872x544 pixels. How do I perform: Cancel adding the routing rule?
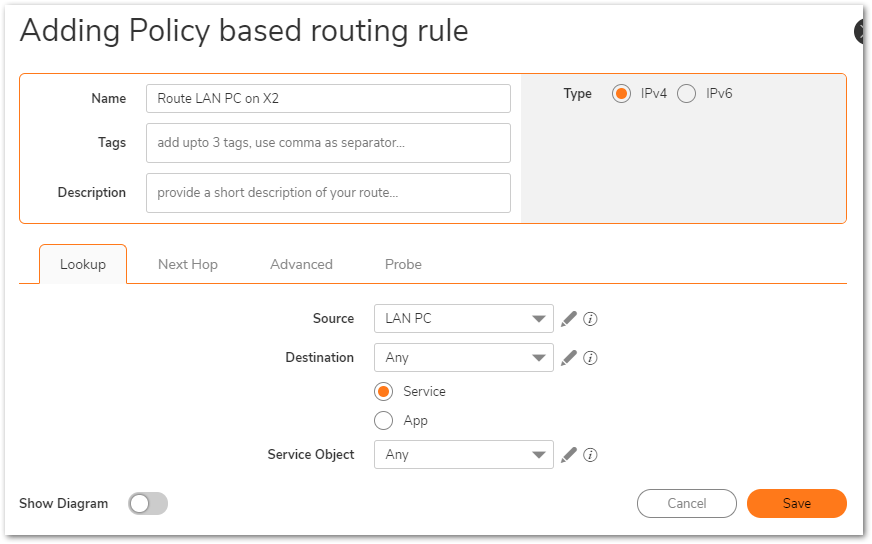tap(687, 503)
